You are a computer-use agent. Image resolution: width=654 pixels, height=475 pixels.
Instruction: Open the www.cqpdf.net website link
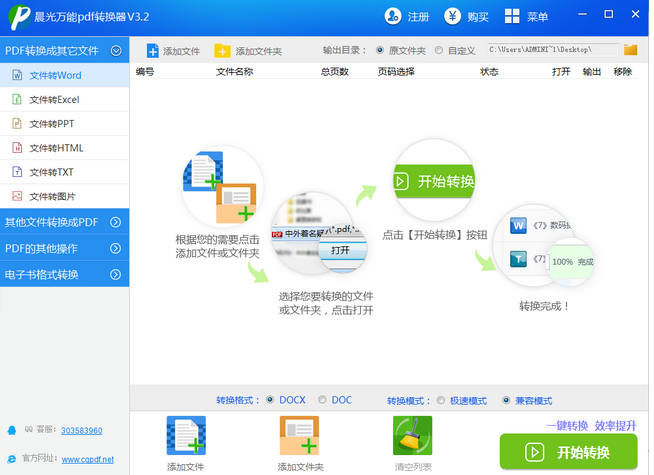point(88,459)
